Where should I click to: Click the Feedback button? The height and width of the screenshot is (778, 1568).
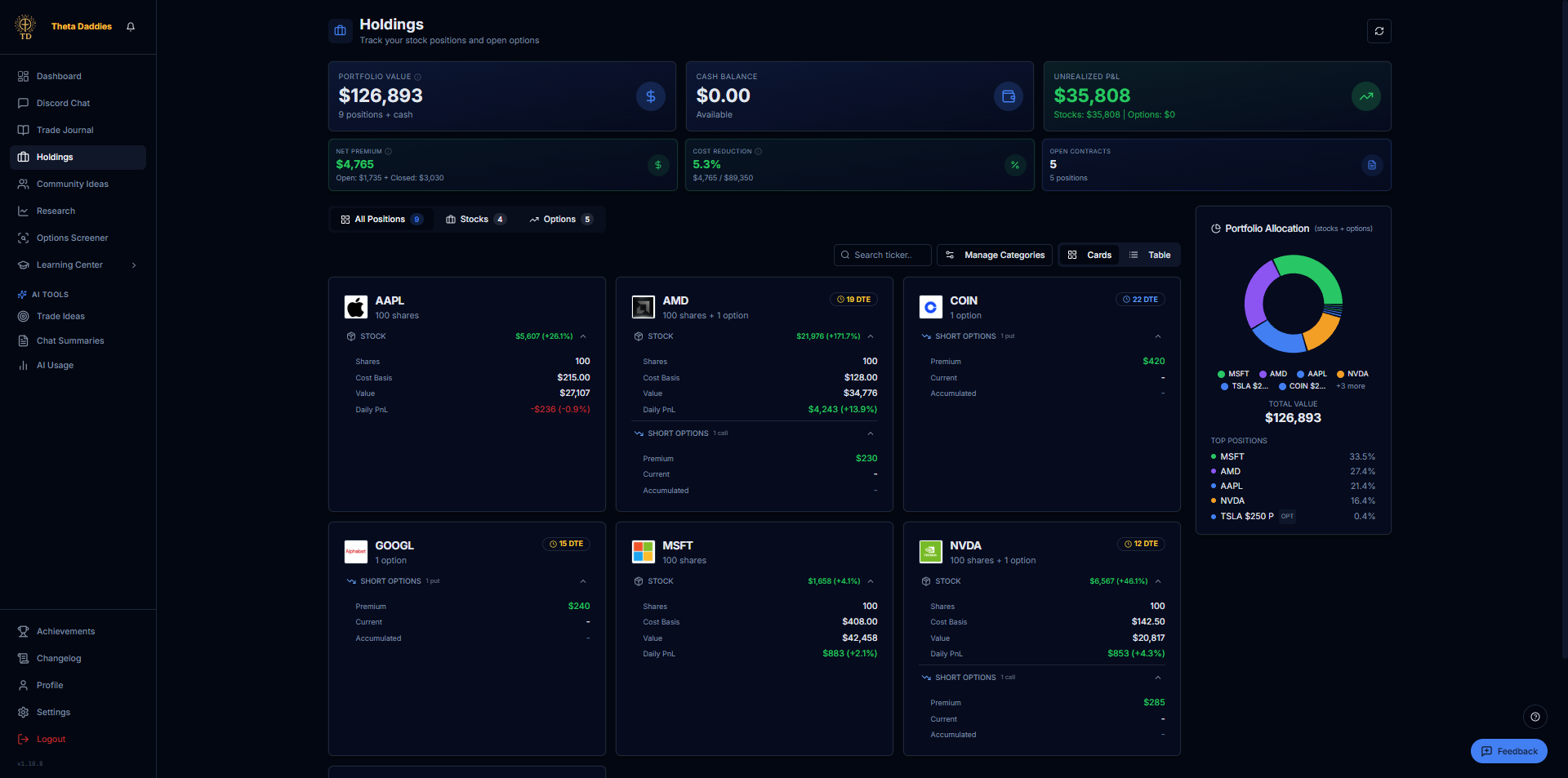click(1509, 751)
